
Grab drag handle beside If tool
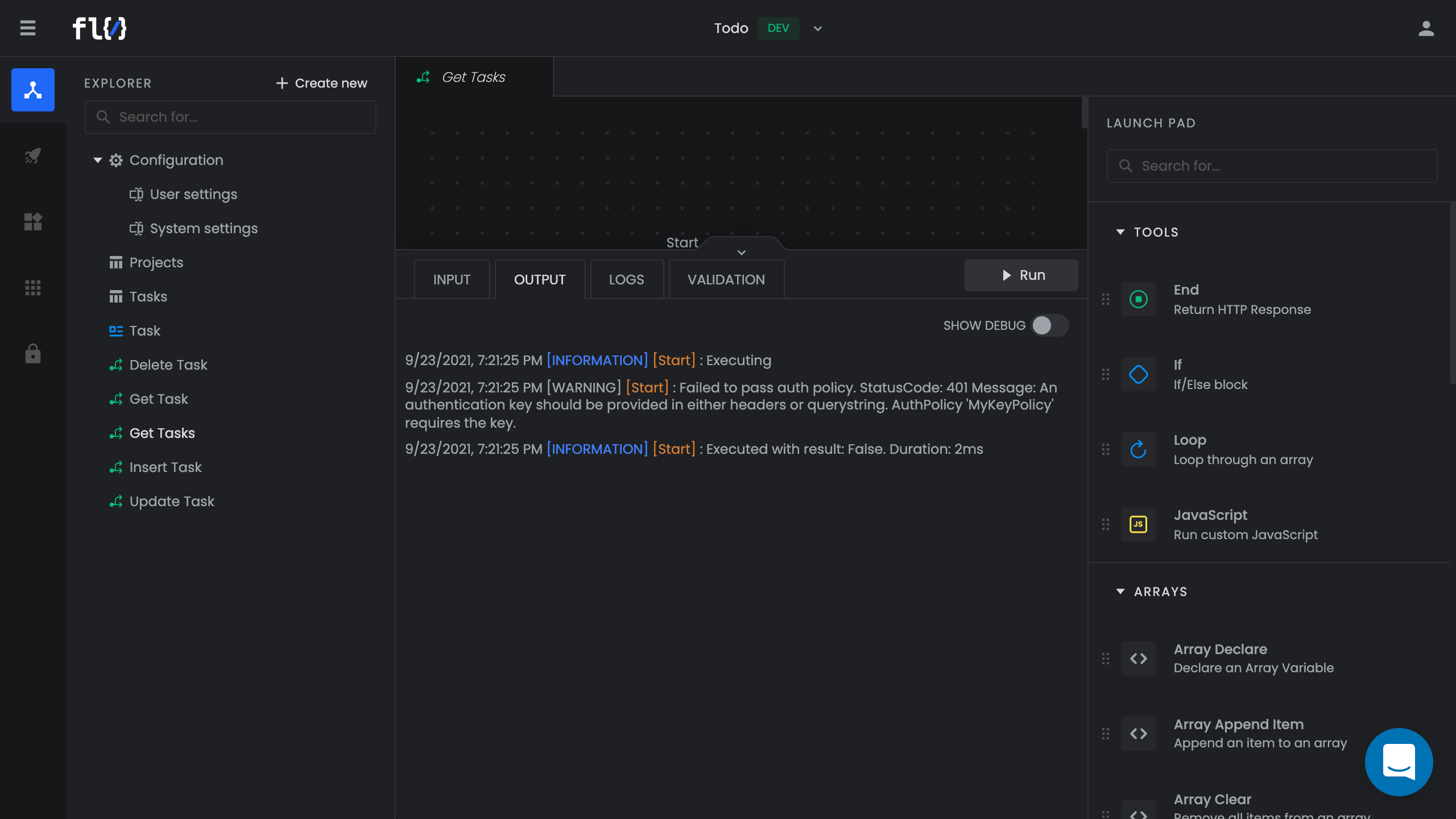pos(1106,374)
